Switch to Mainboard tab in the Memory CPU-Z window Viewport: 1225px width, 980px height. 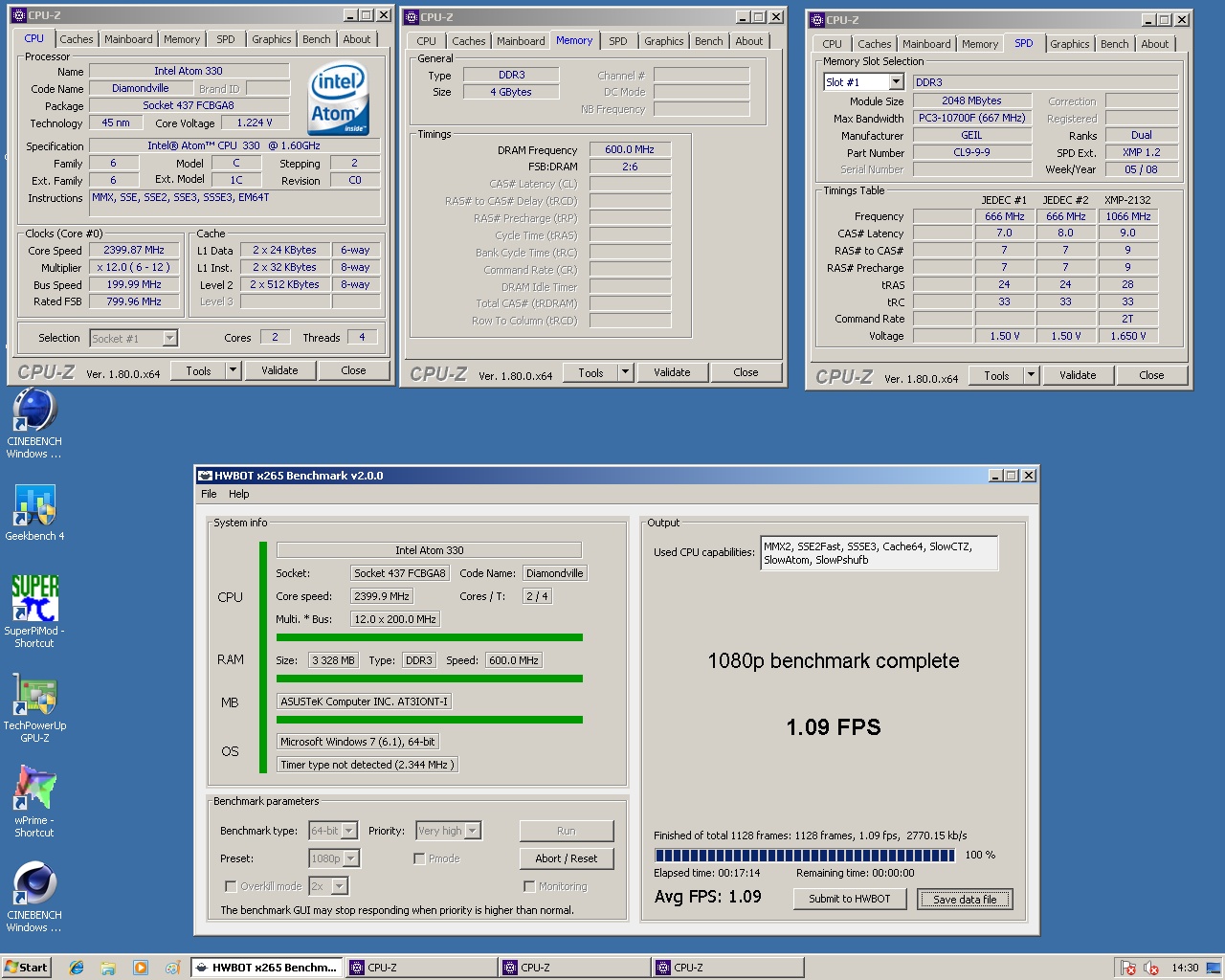pos(521,41)
